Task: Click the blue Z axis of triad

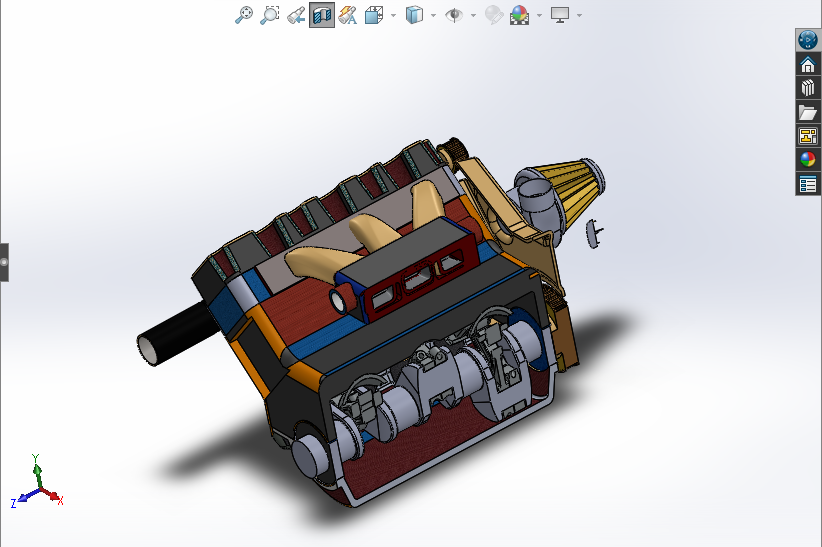Action: [x=24, y=498]
